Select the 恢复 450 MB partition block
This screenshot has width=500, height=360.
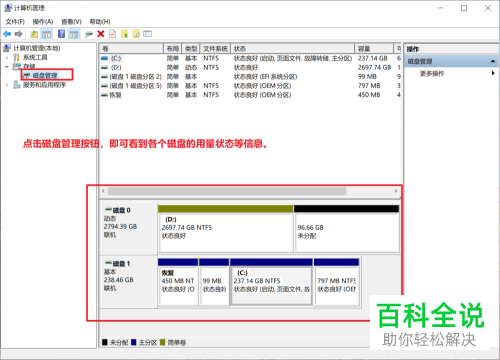[178, 282]
